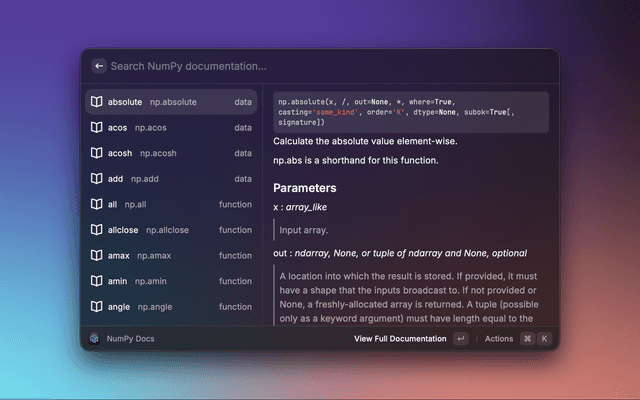Click the NumPy Docs extension icon

94,339
